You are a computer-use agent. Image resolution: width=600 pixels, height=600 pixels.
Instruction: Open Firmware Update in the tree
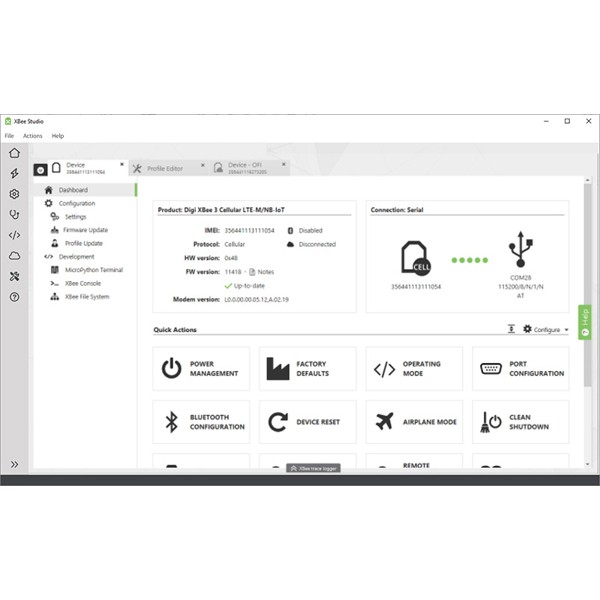pos(85,230)
